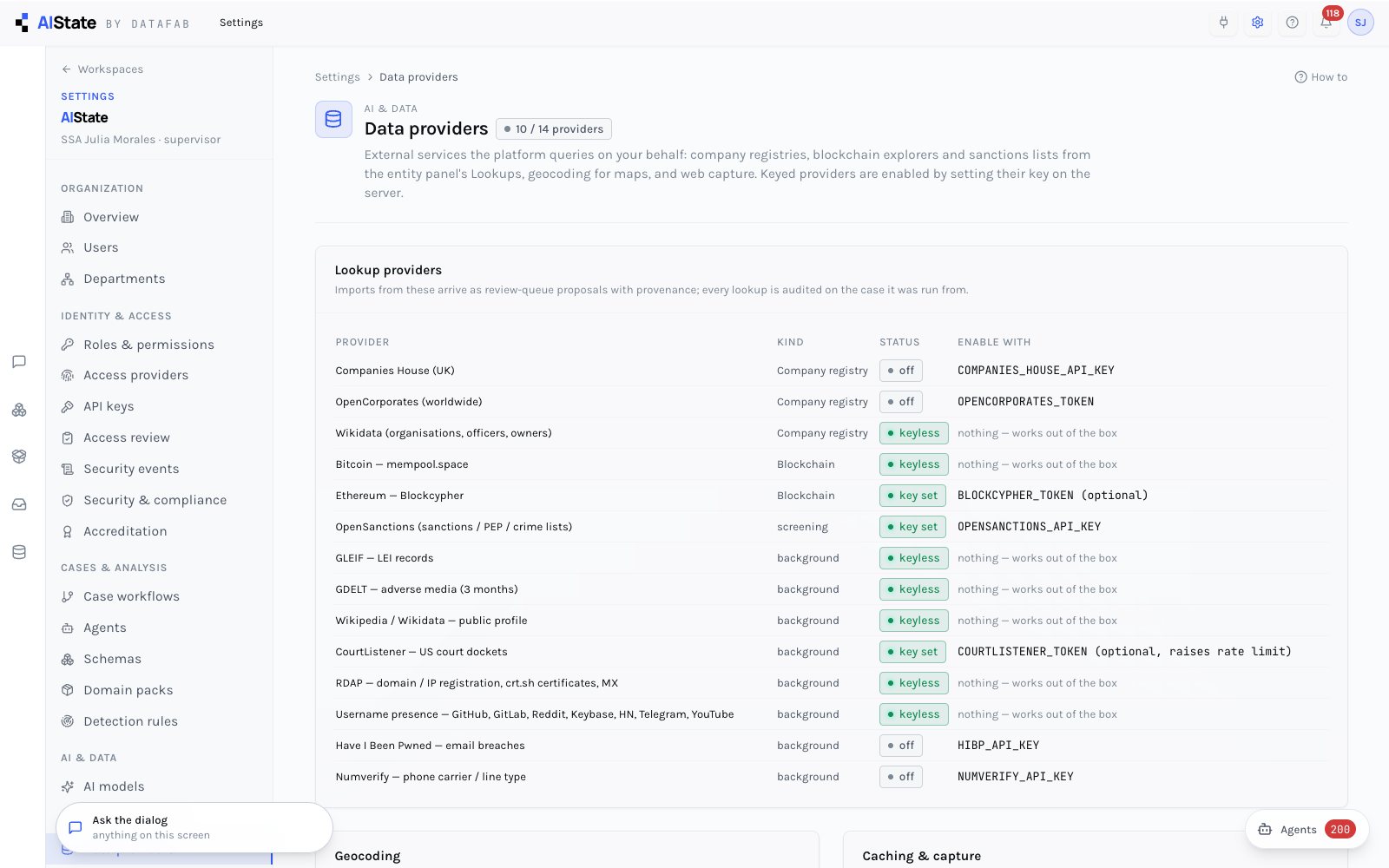Click the Settings breadcrumb link

[337, 77]
